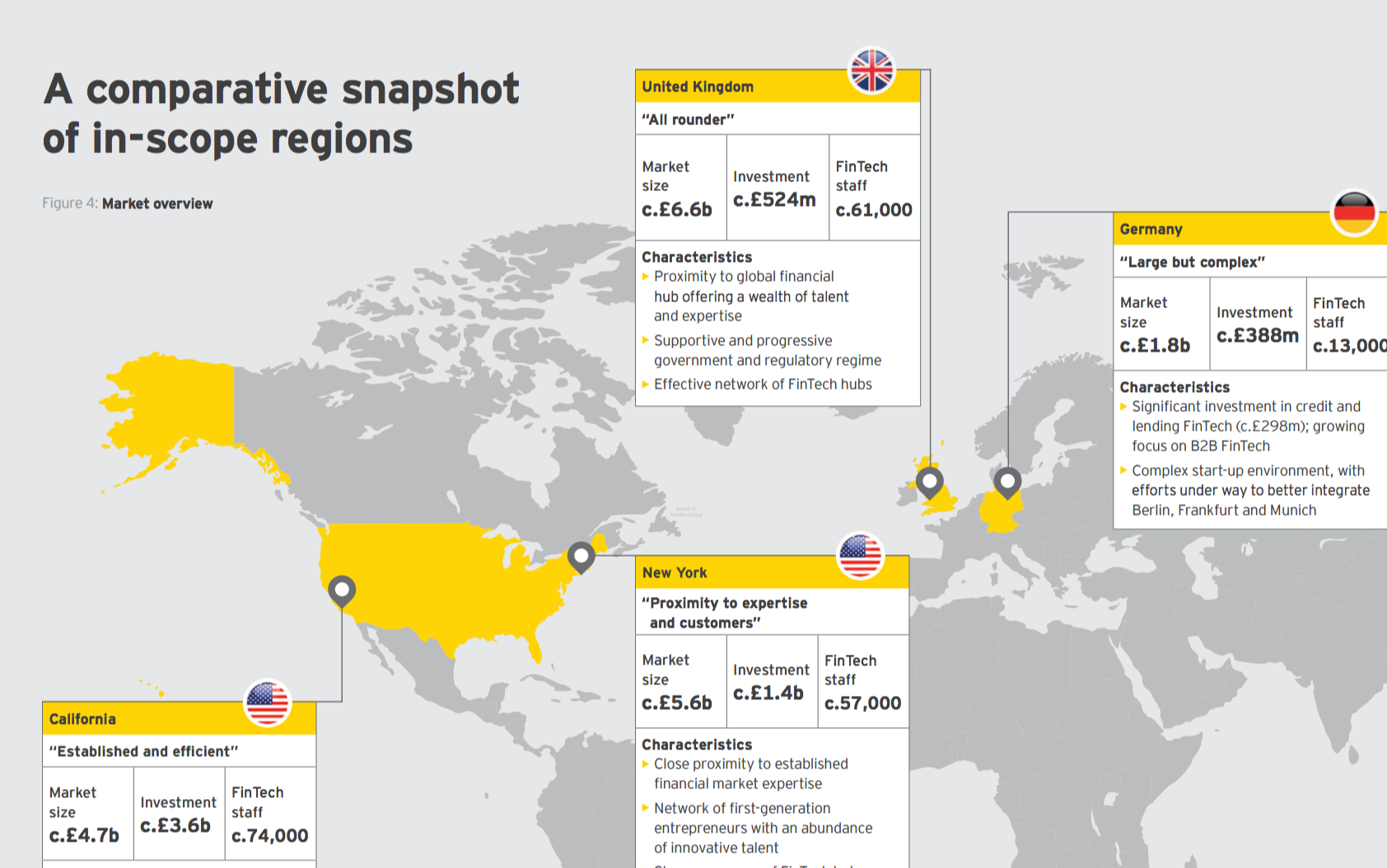Click New York FinTech staff 'c.57,000'
Screen dimensions: 1387x868
863,703
